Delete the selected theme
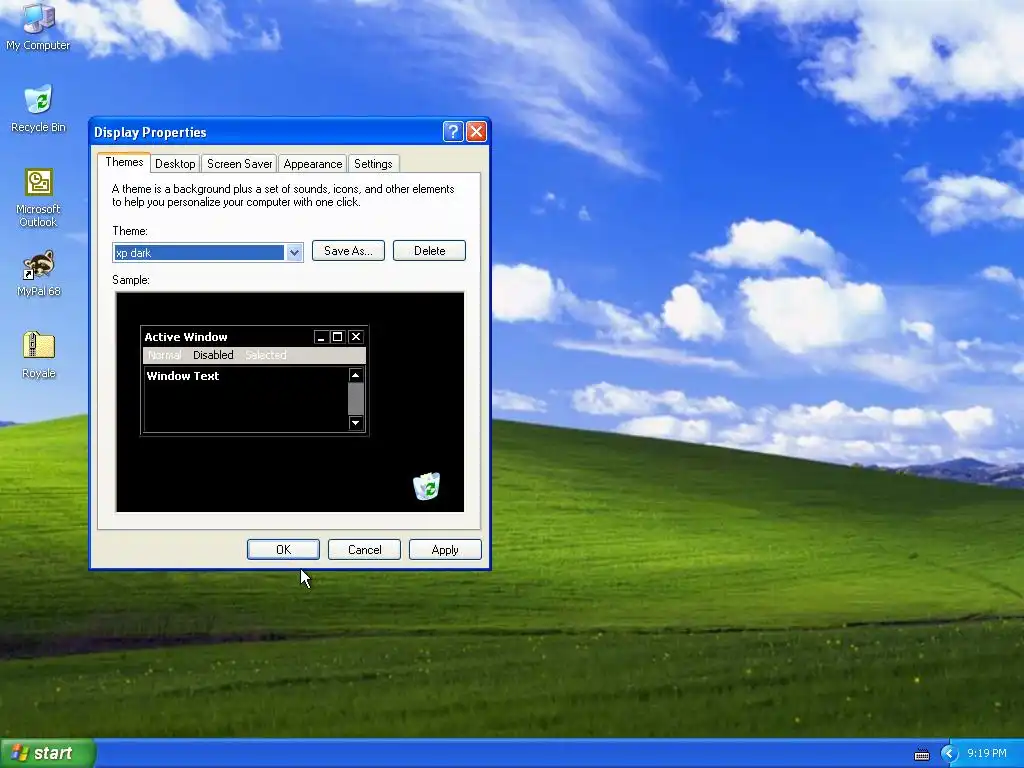 click(429, 251)
